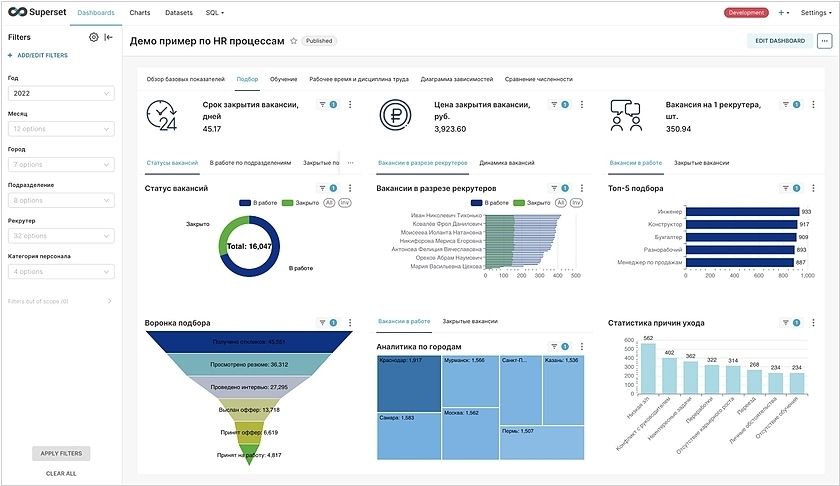Click the favorite star next to dashboard title
This screenshot has width=840, height=486.
coord(293,41)
